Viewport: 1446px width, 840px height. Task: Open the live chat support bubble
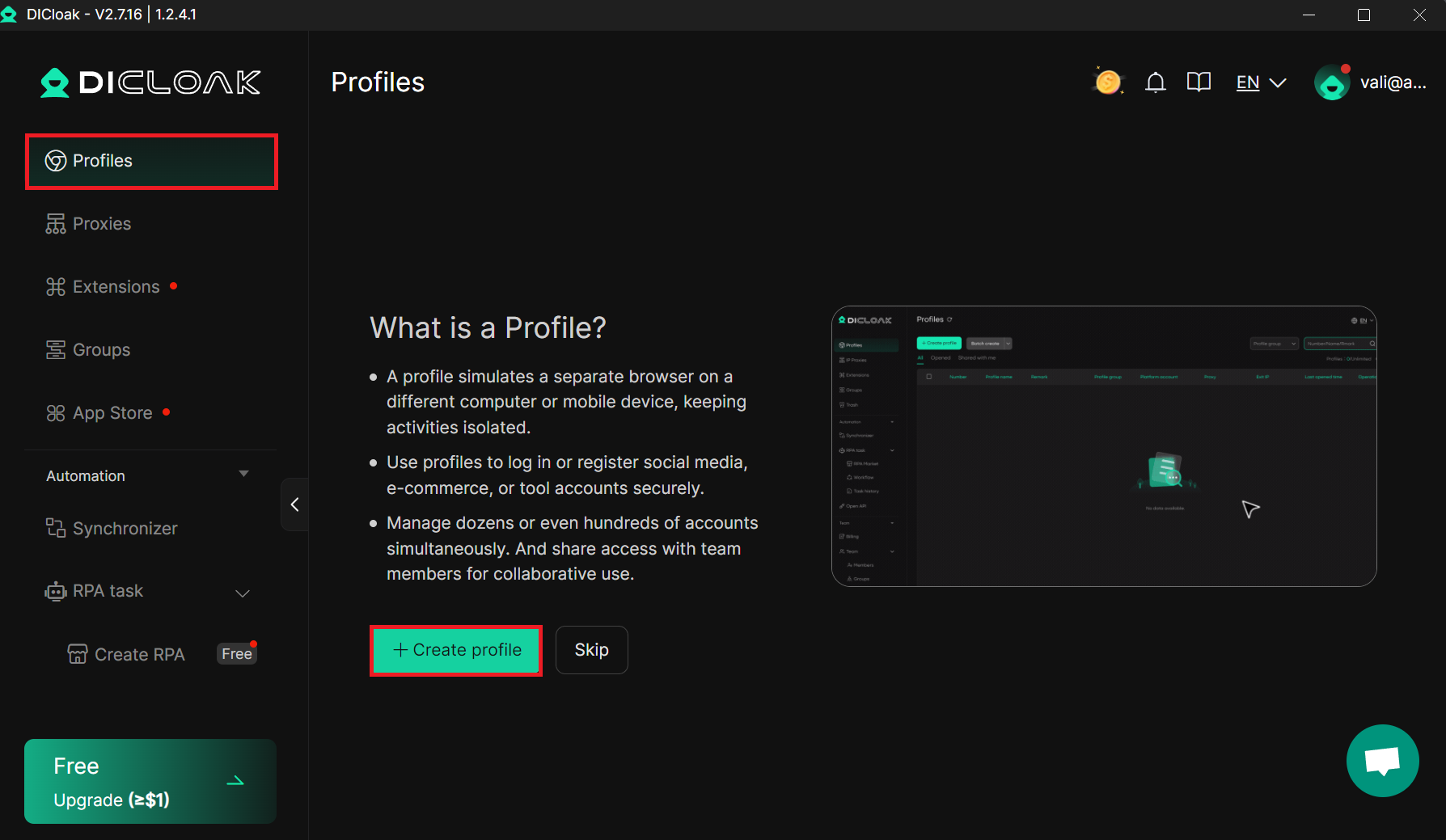[1382, 761]
